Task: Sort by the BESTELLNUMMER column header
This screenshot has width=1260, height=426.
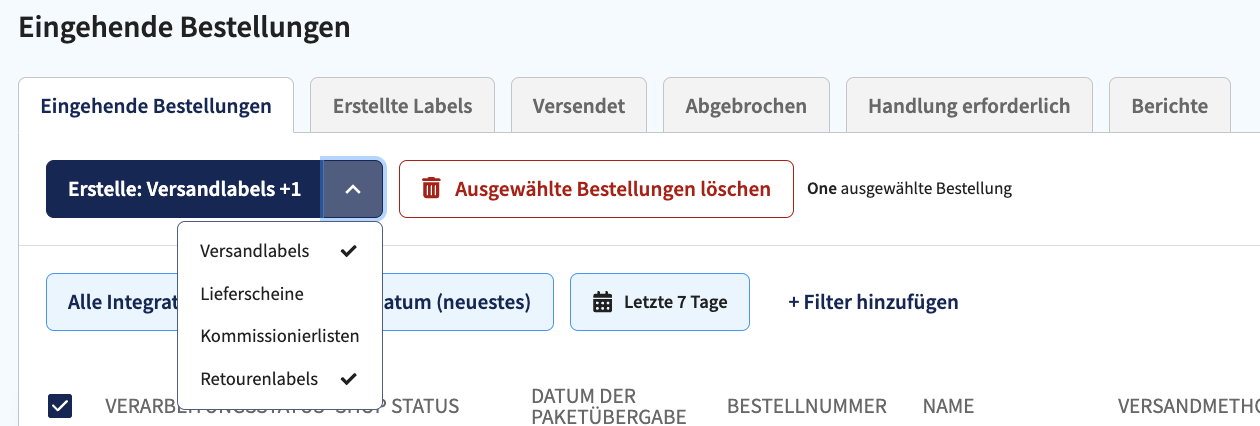Action: 807,406
